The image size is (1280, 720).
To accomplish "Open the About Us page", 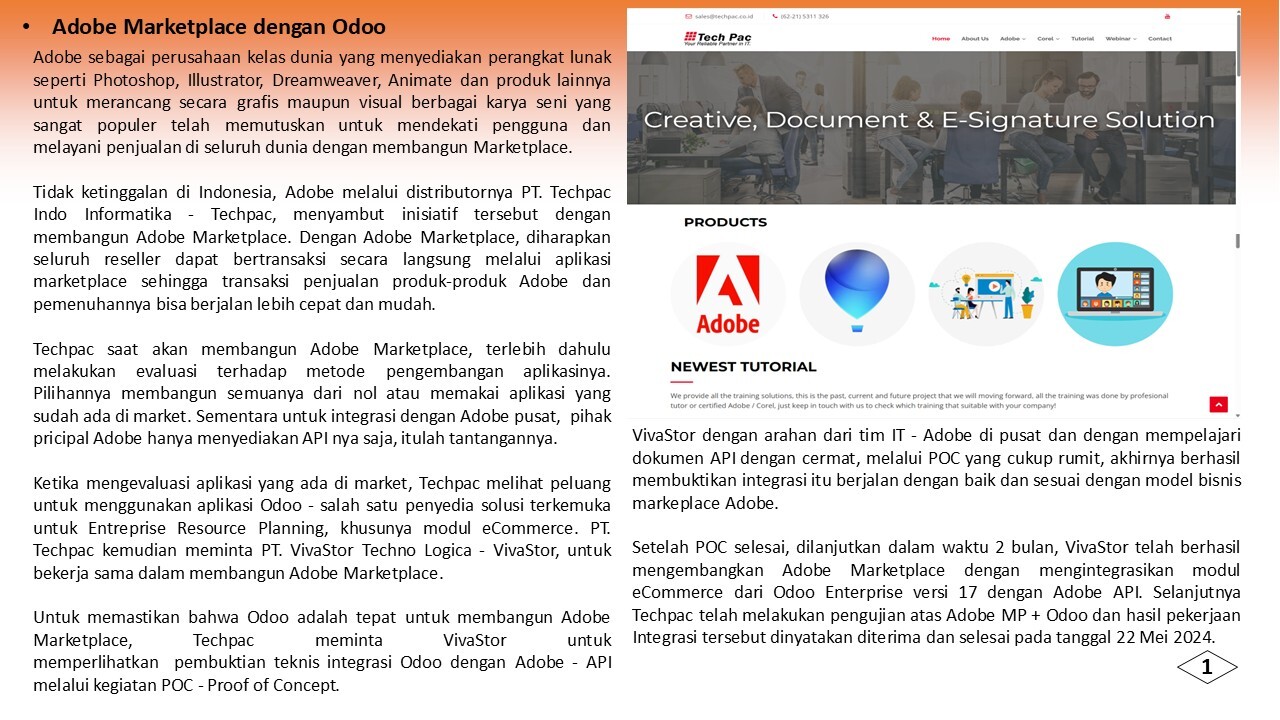I will [x=974, y=39].
